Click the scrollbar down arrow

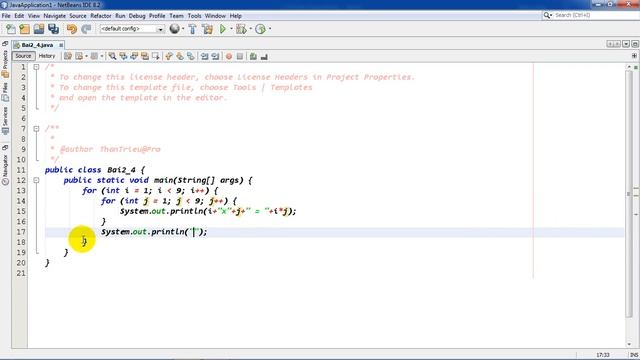tap(629, 344)
